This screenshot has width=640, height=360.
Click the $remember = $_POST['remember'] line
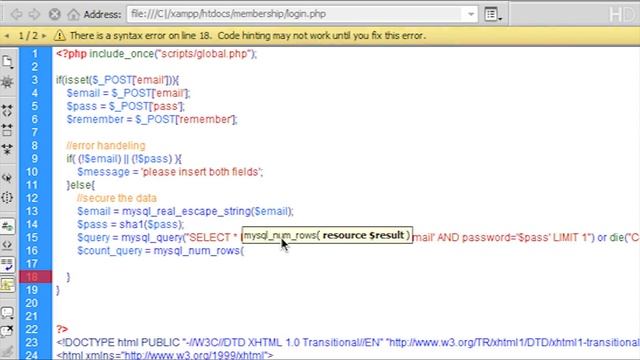152,119
